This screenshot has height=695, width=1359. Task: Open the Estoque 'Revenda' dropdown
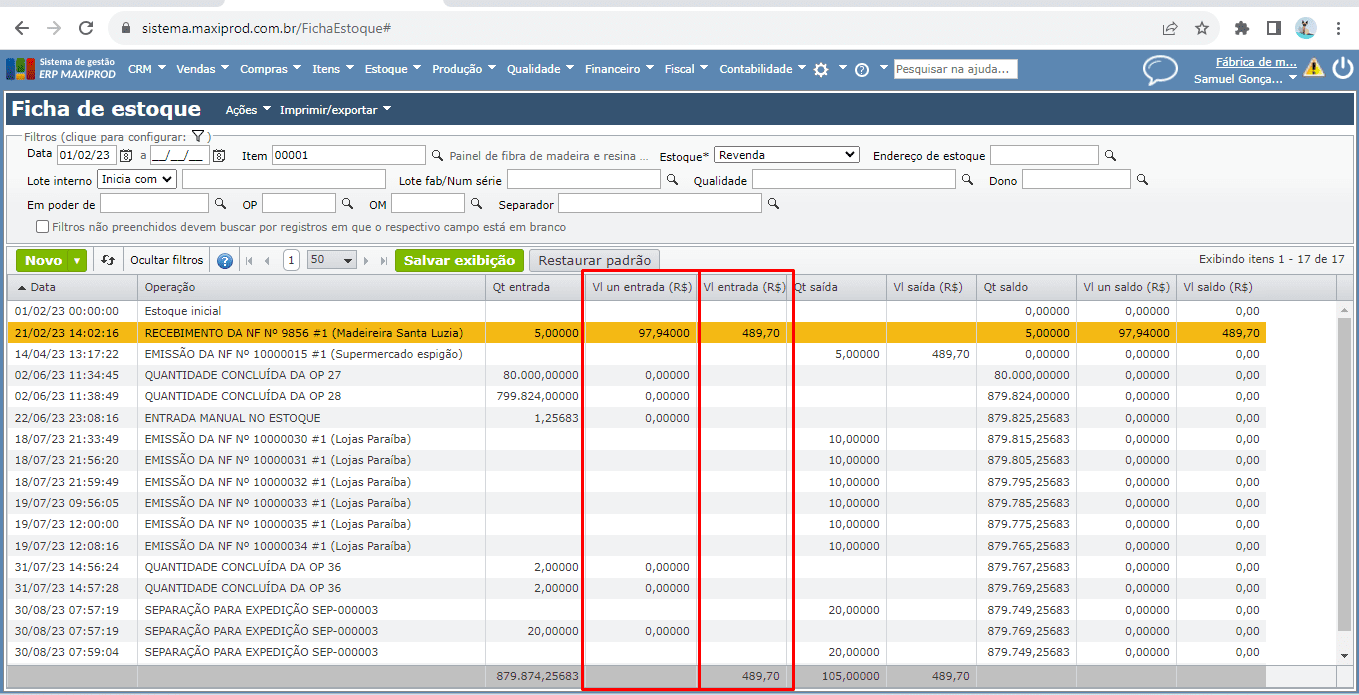(x=788, y=155)
